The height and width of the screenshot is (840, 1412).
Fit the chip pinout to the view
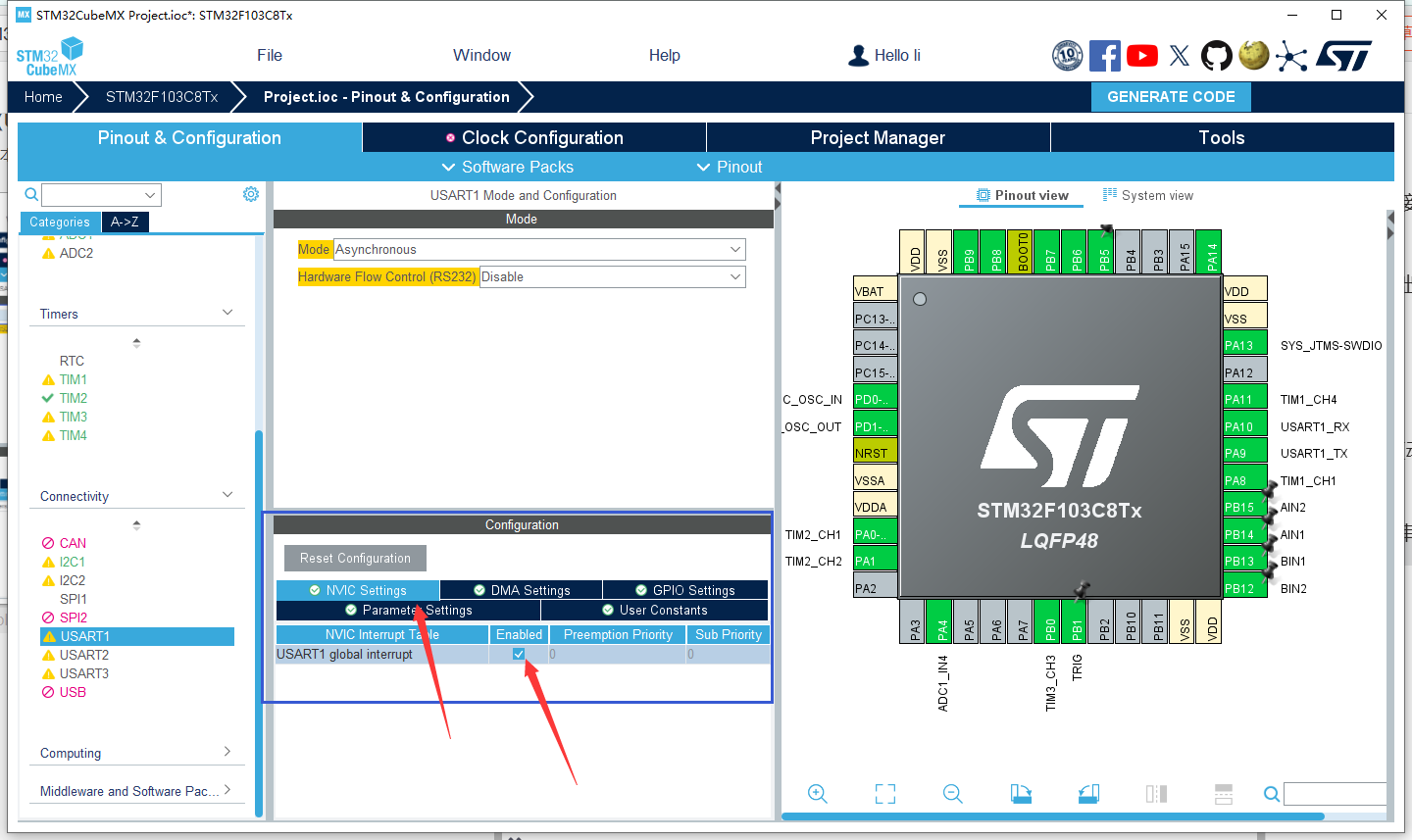coord(885,794)
